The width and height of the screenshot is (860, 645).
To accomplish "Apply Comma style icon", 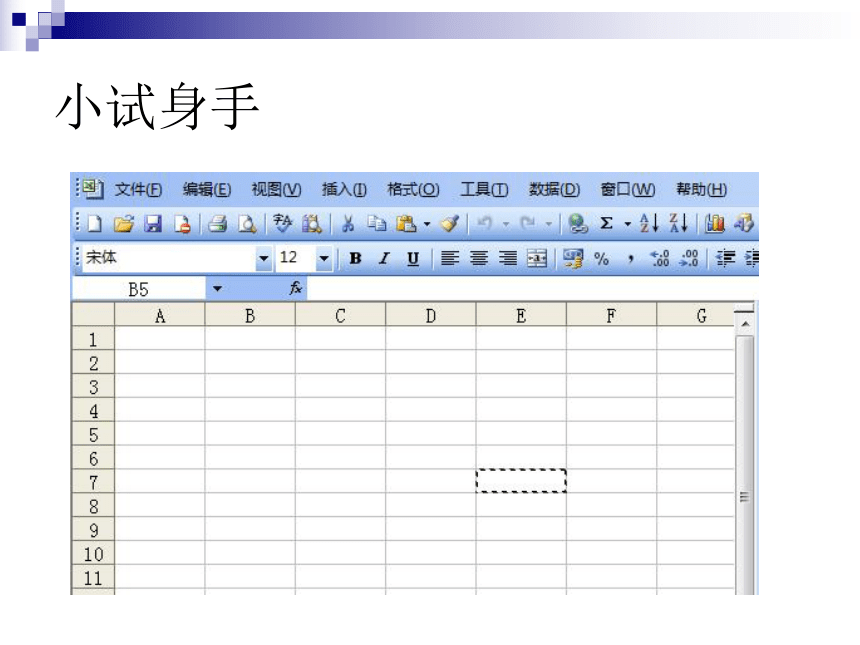I will tap(631, 259).
